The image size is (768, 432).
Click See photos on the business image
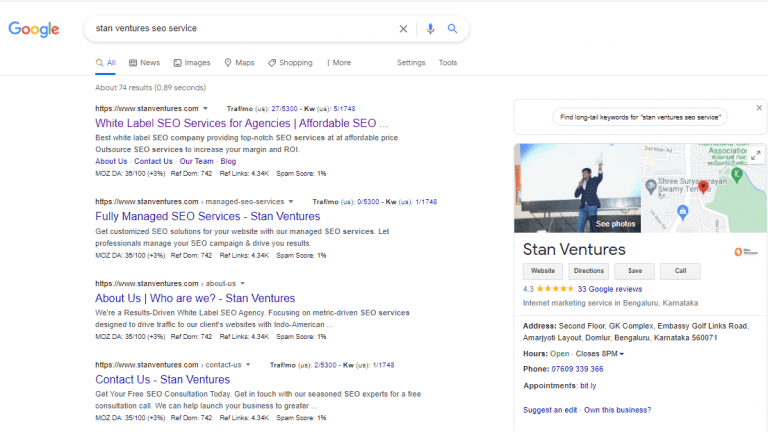[615, 224]
